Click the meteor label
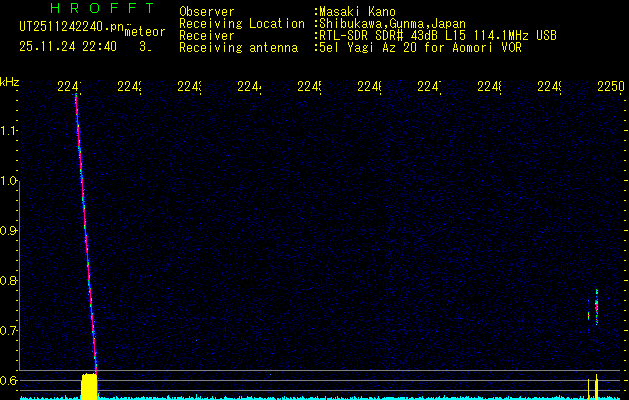Image resolution: width=629 pixels, height=400 pixels. point(145,32)
